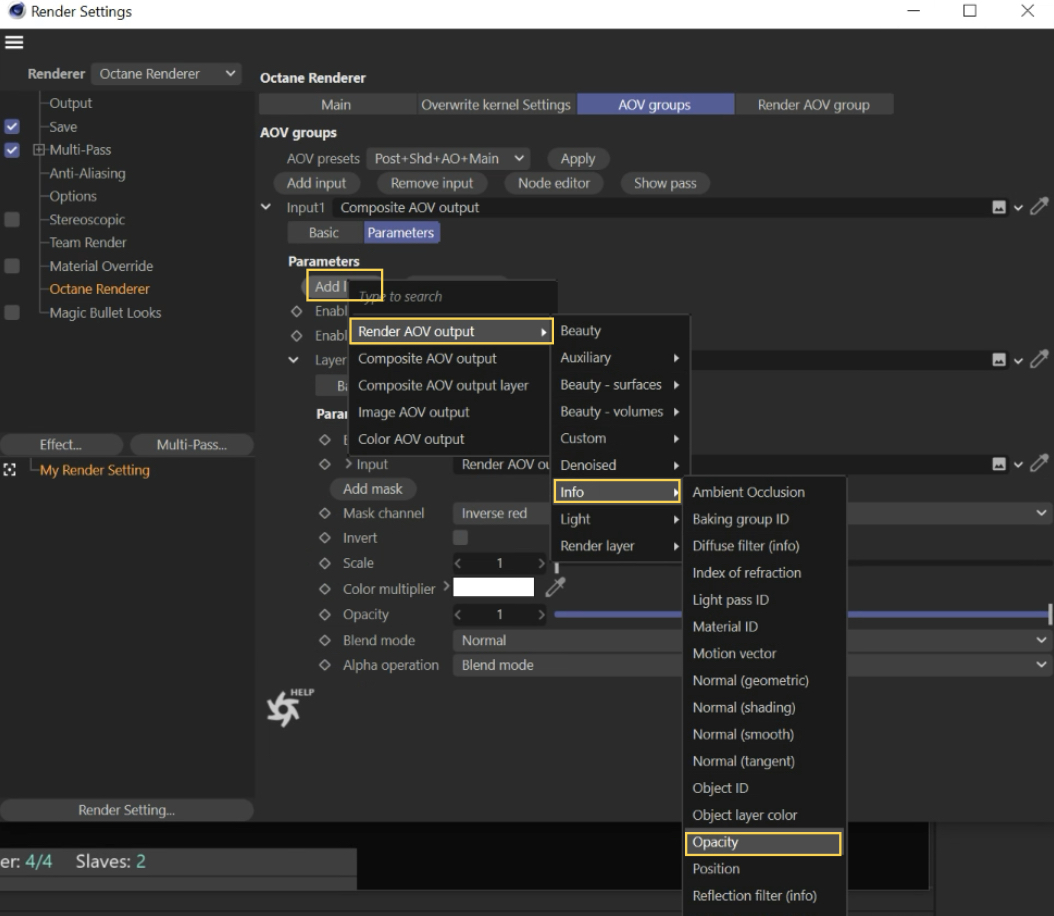Click the Octane HELP logo icon
The image size is (1054, 916).
(289, 707)
